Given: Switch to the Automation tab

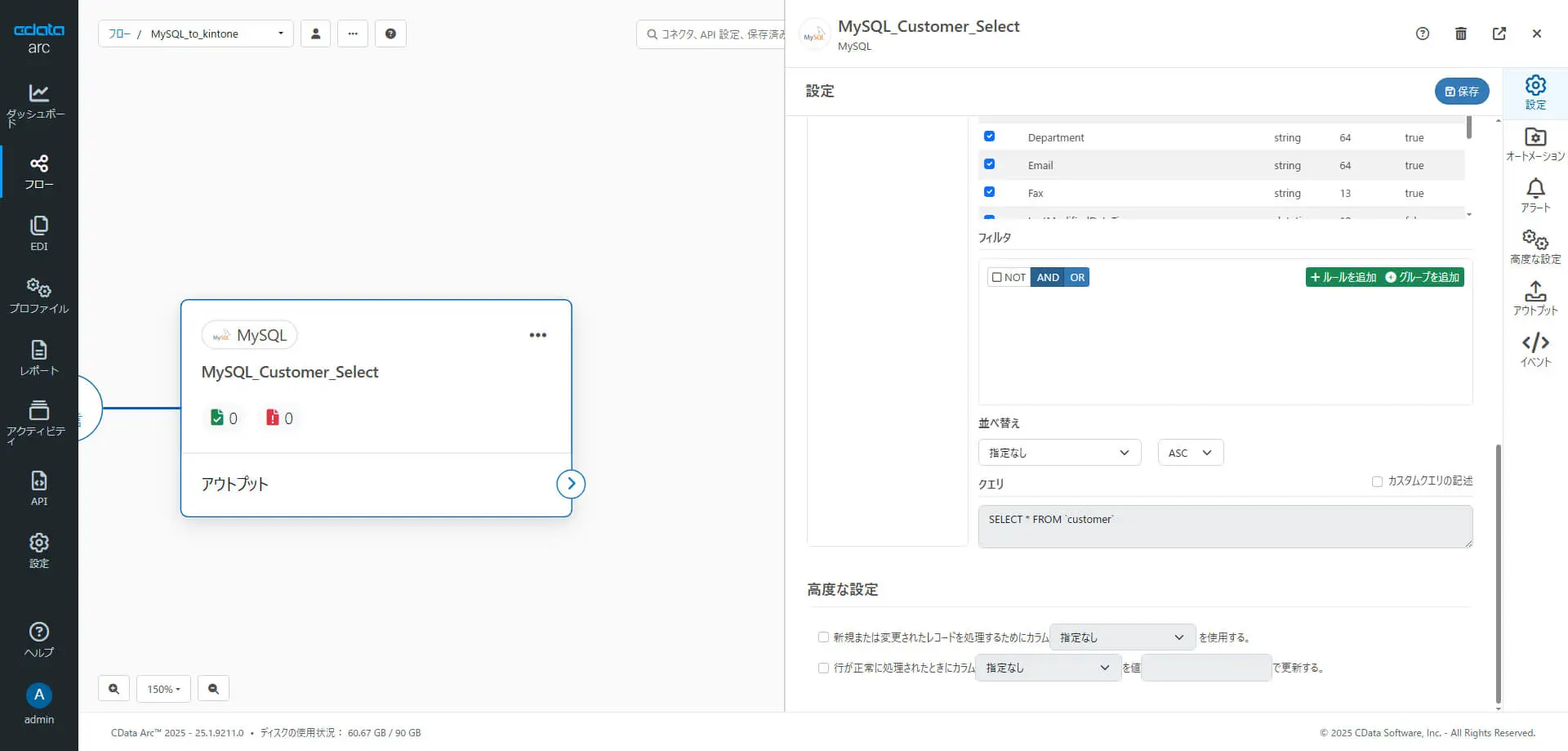Looking at the screenshot, I should (x=1535, y=145).
